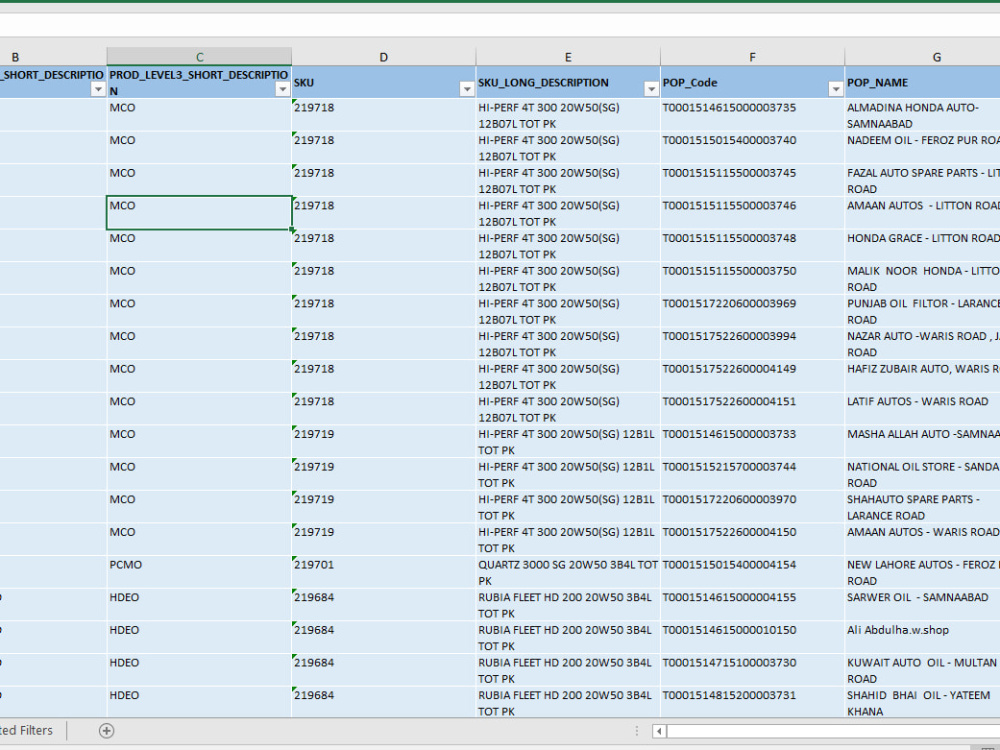Click POP code T000151752260004149
1000x750 pixels.
[752, 376]
